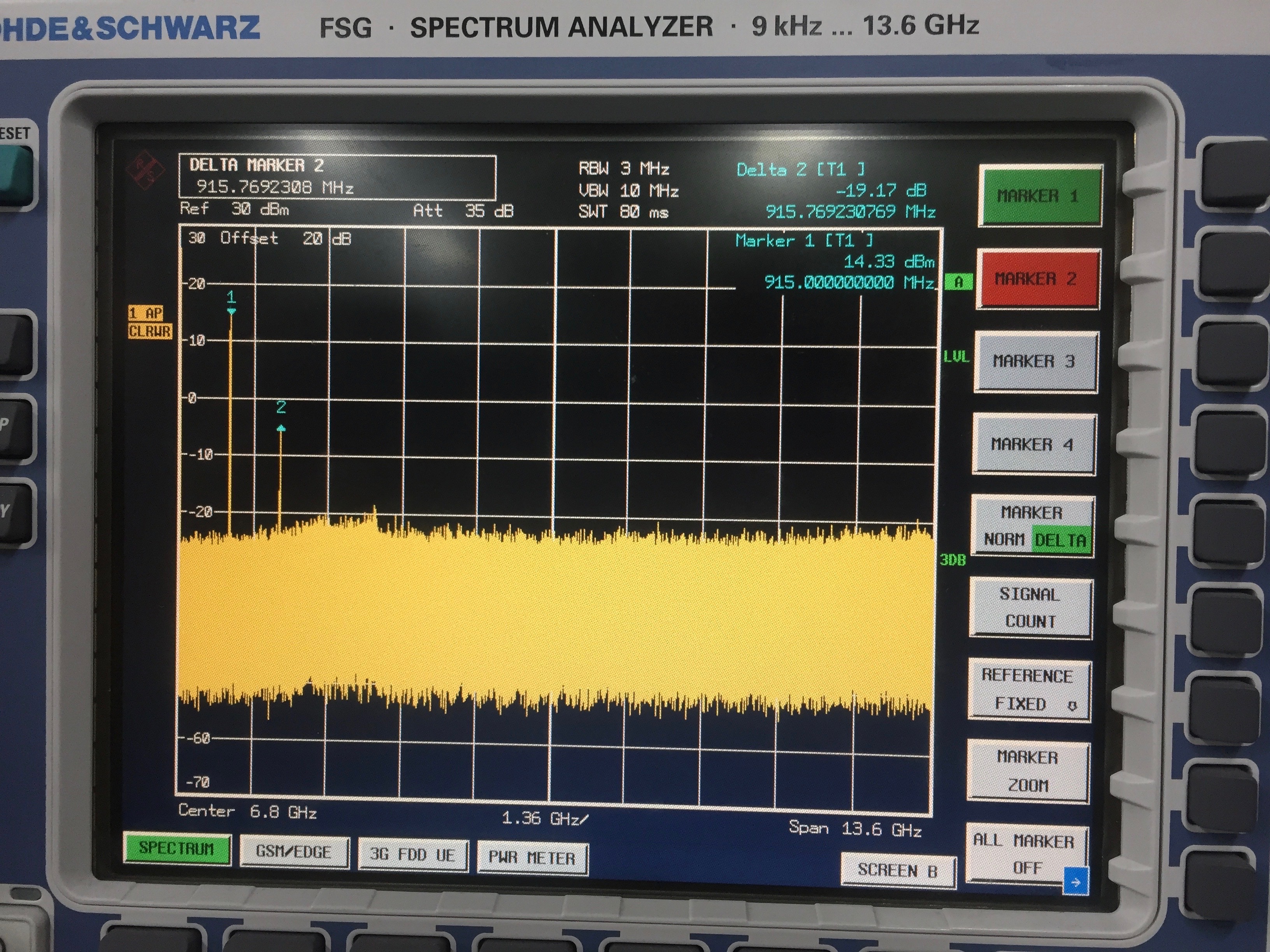The height and width of the screenshot is (952, 1270).
Task: Select the MARKER 3 softkey
Action: point(1034,362)
